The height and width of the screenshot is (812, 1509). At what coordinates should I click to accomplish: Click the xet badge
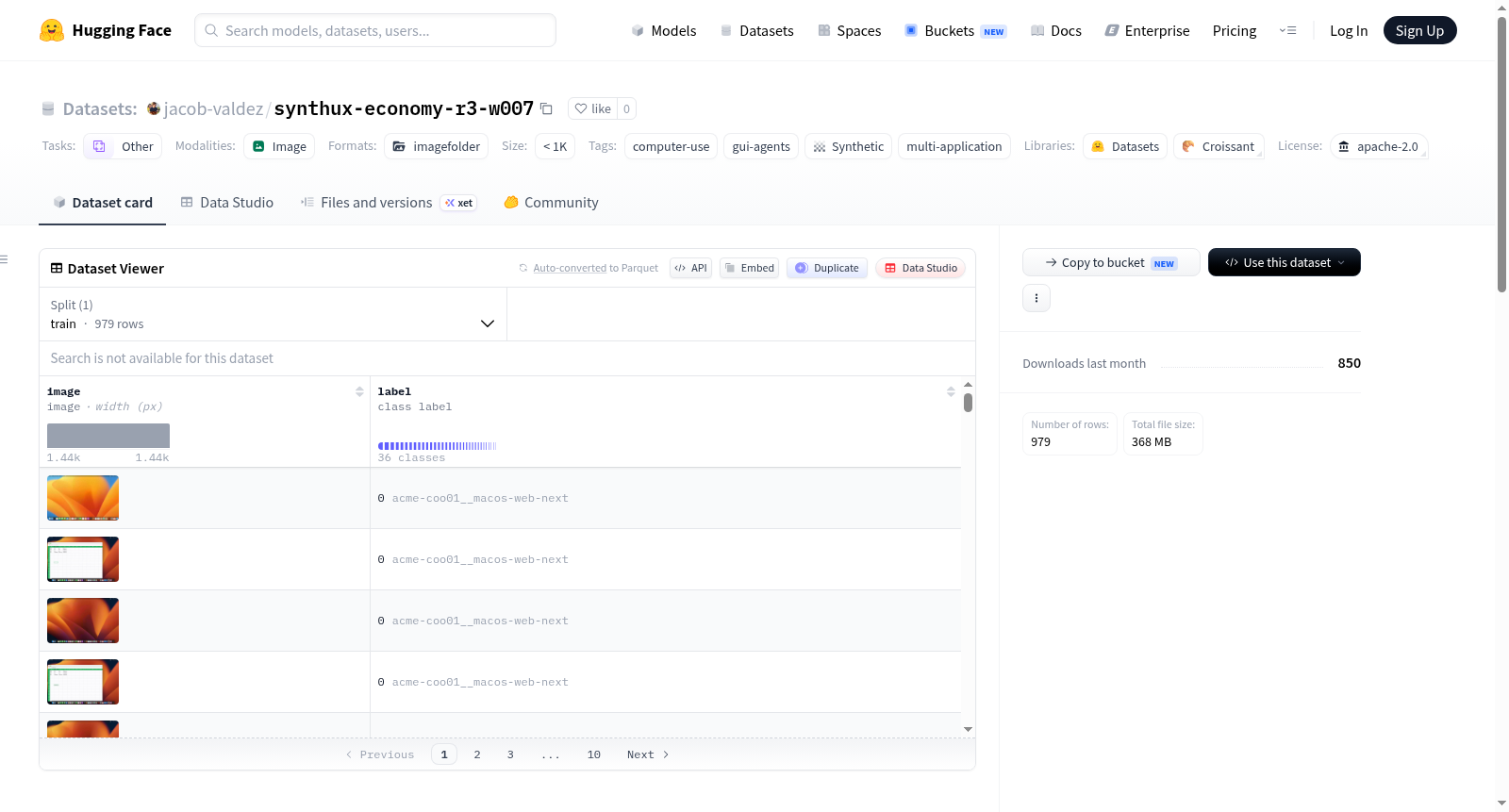pyautogui.click(x=459, y=203)
